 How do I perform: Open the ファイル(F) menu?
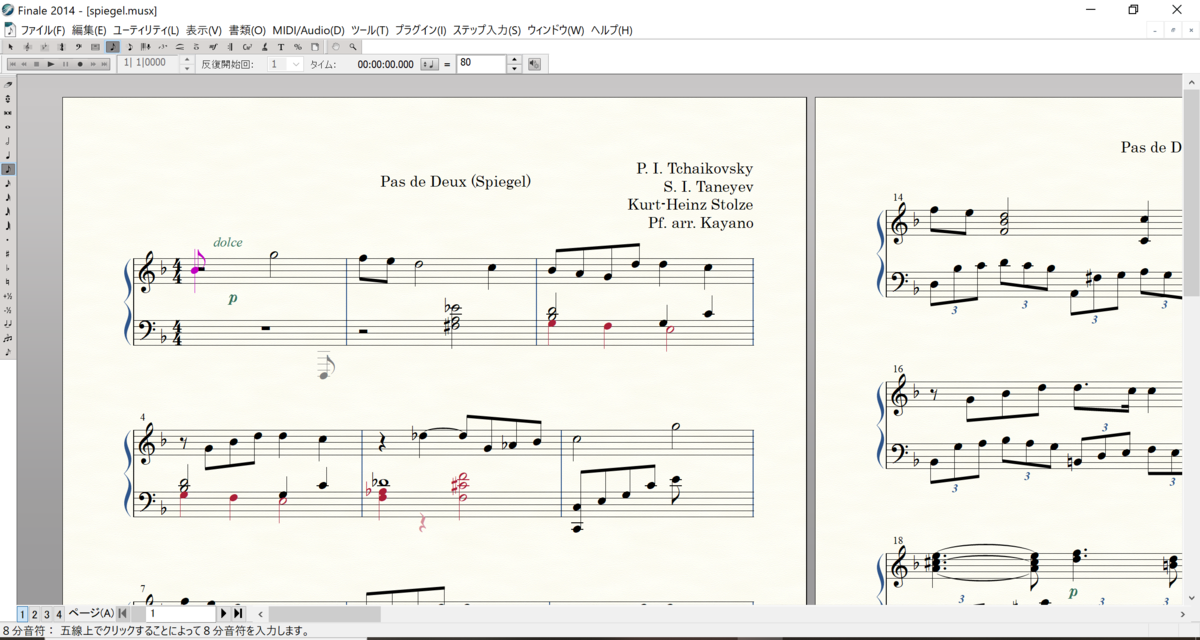coord(43,30)
